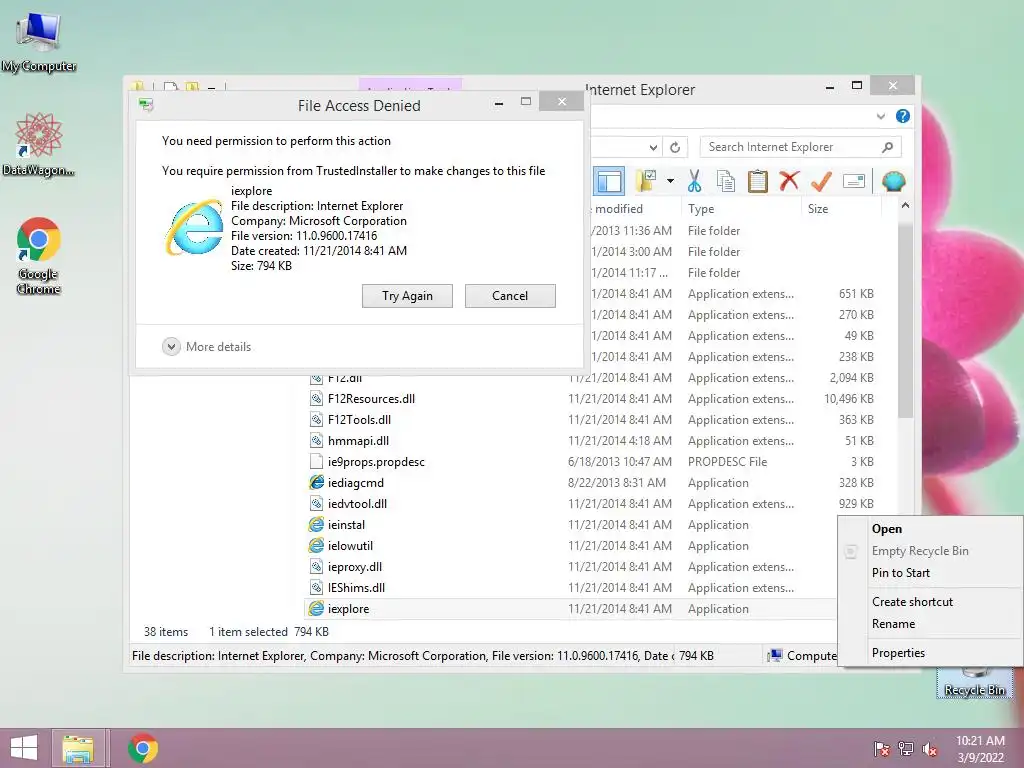This screenshot has width=1024, height=768.
Task: Click the Computer status bar entry
Action: coord(803,656)
